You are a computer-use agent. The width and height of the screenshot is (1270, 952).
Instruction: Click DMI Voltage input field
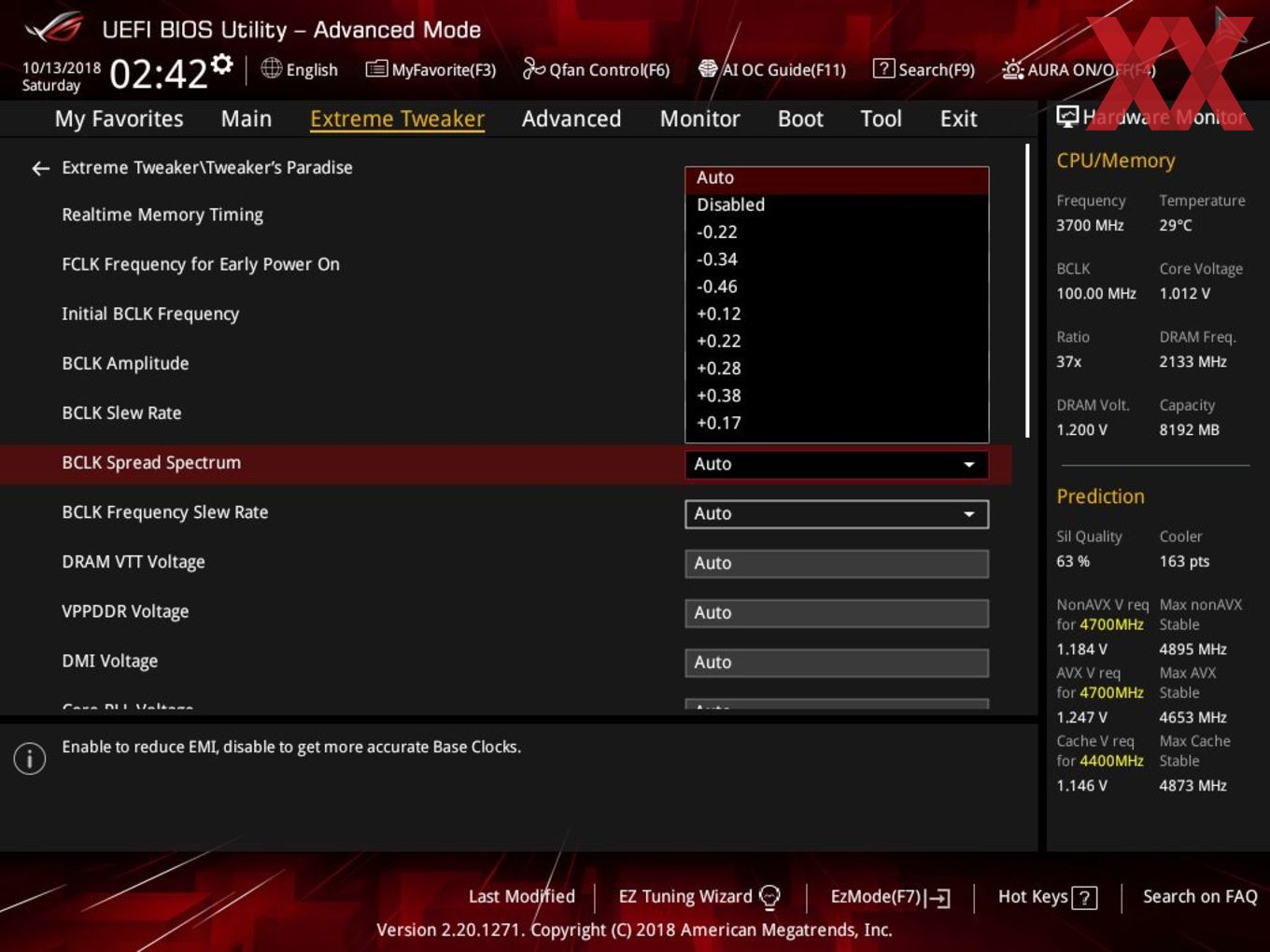click(837, 663)
